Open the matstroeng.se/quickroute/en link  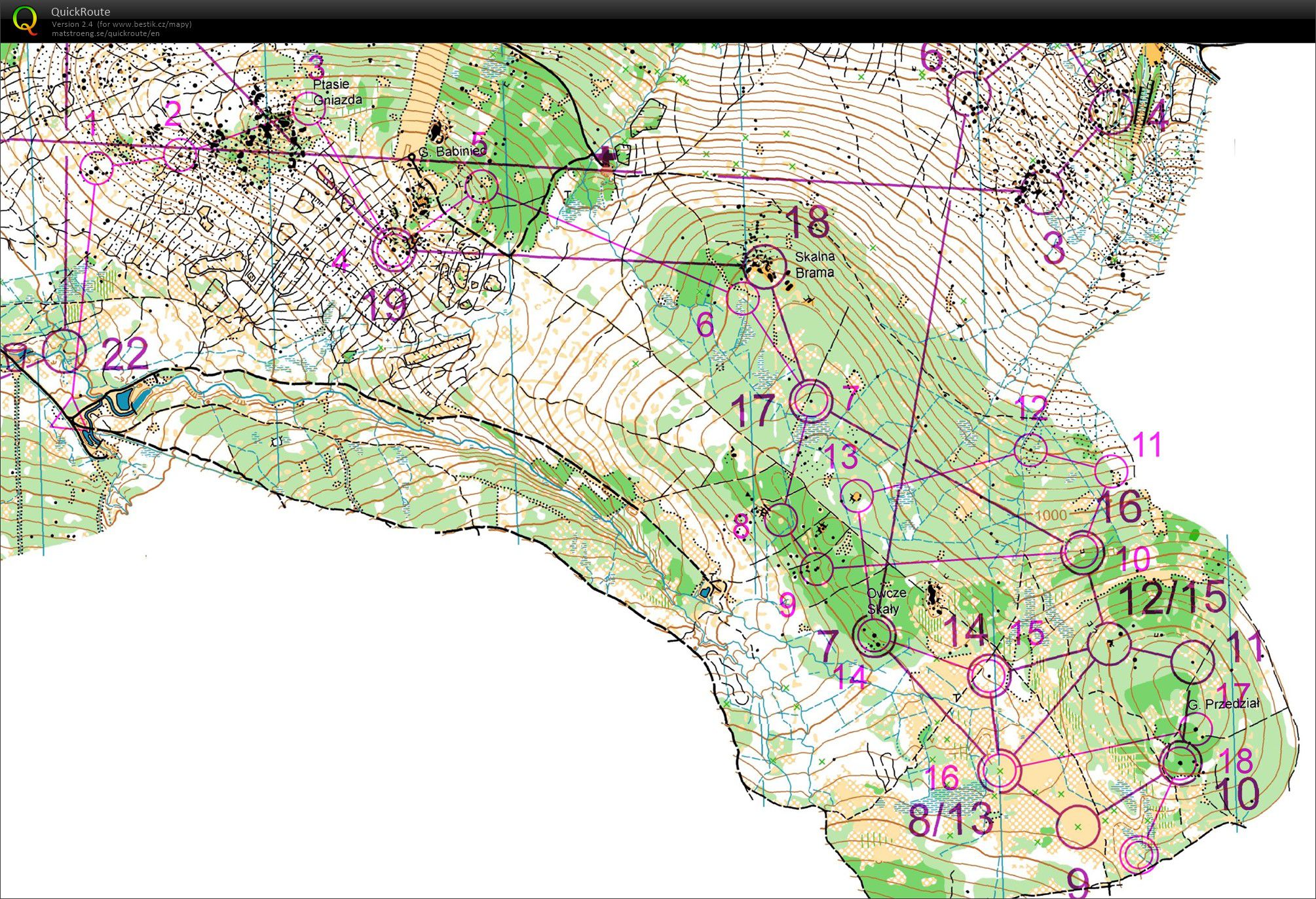click(105, 33)
